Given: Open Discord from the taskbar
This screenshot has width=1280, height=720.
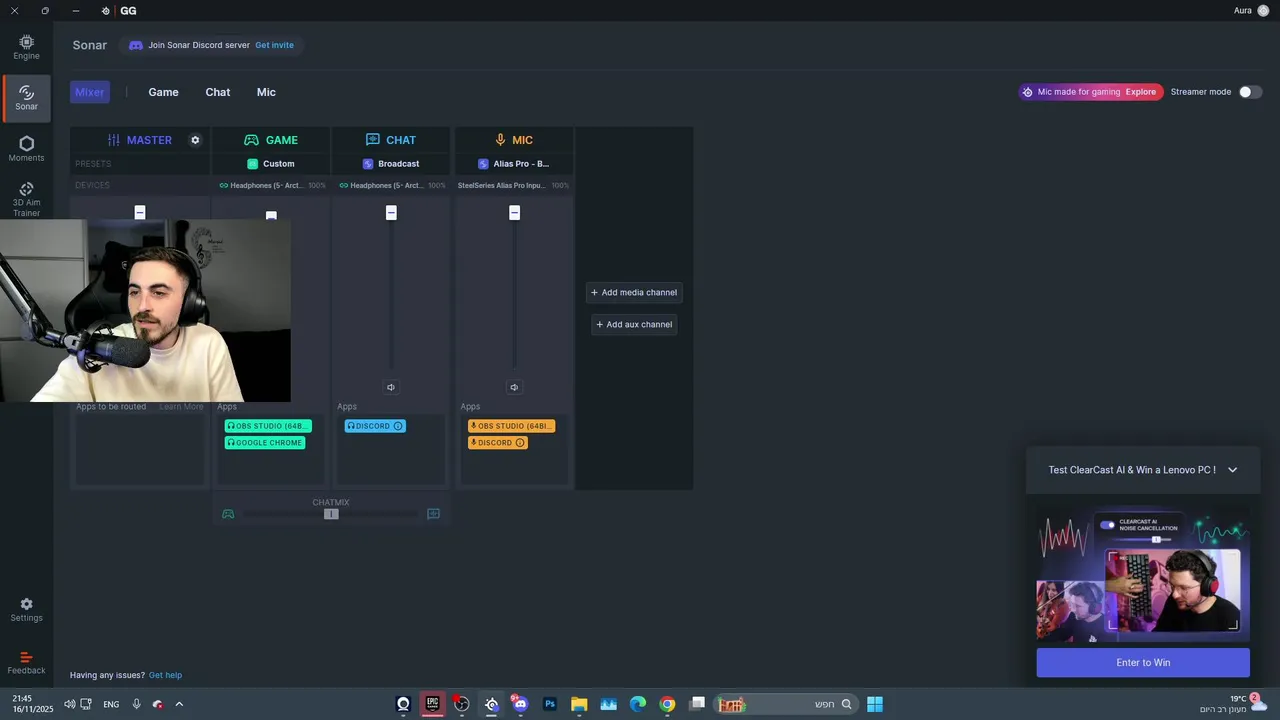Looking at the screenshot, I should coord(520,704).
